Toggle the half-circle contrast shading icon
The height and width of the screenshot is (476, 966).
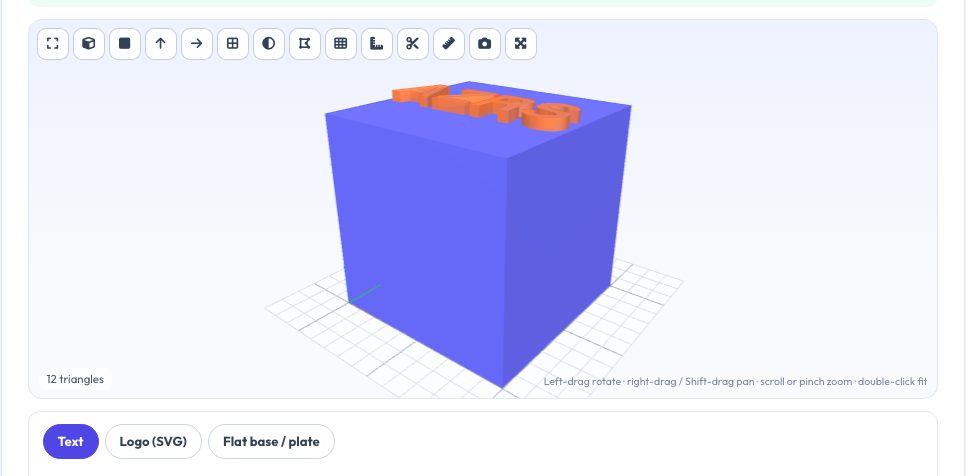[x=269, y=44]
